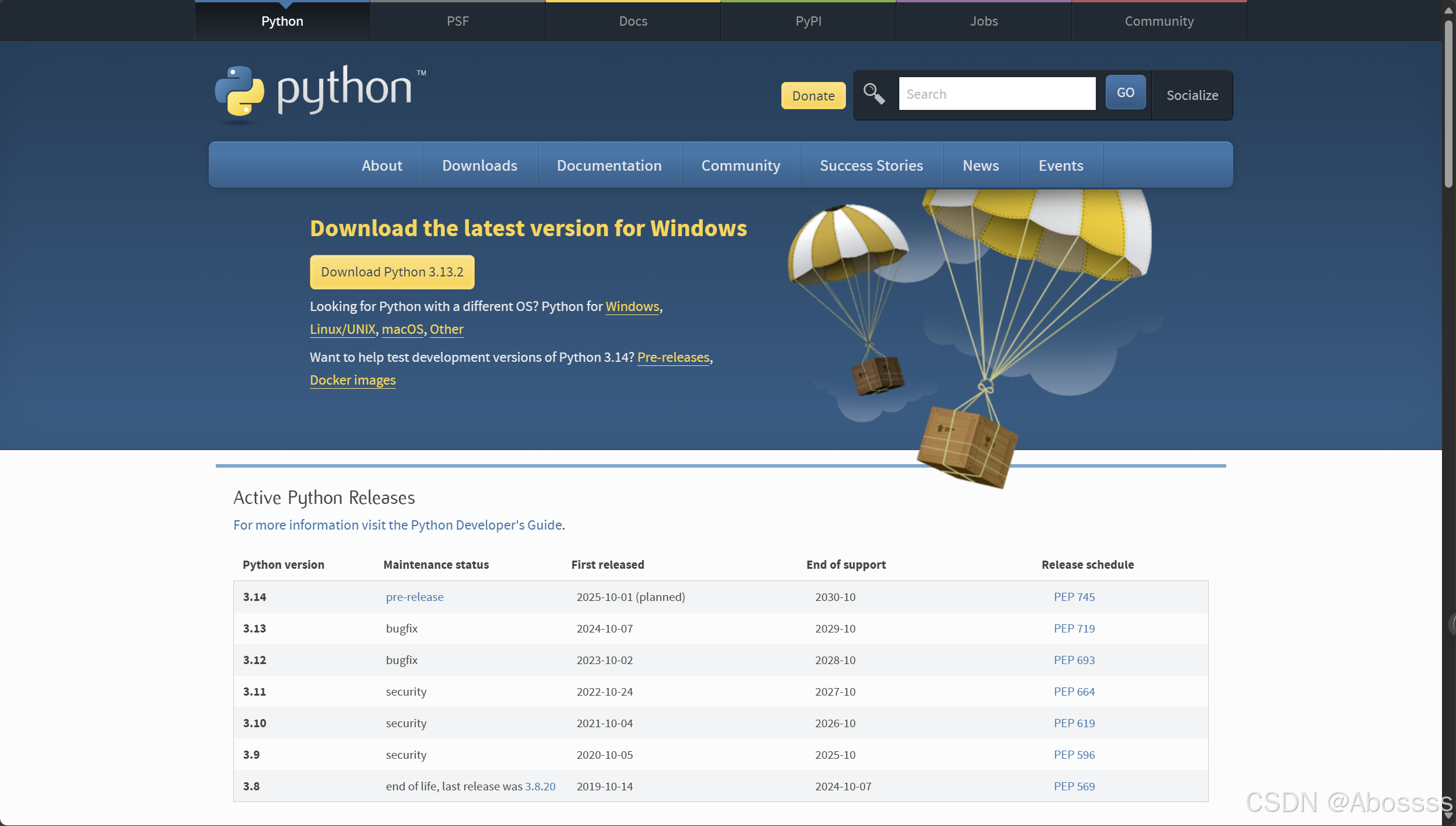Open the PEP 745 link
Viewport: 1456px width, 826px height.
pyautogui.click(x=1074, y=597)
